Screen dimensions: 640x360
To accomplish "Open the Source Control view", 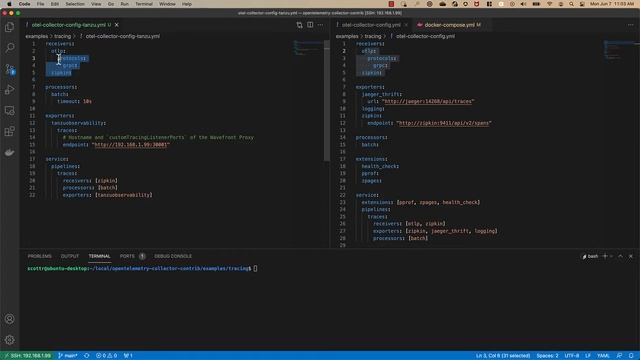I will (x=9, y=69).
